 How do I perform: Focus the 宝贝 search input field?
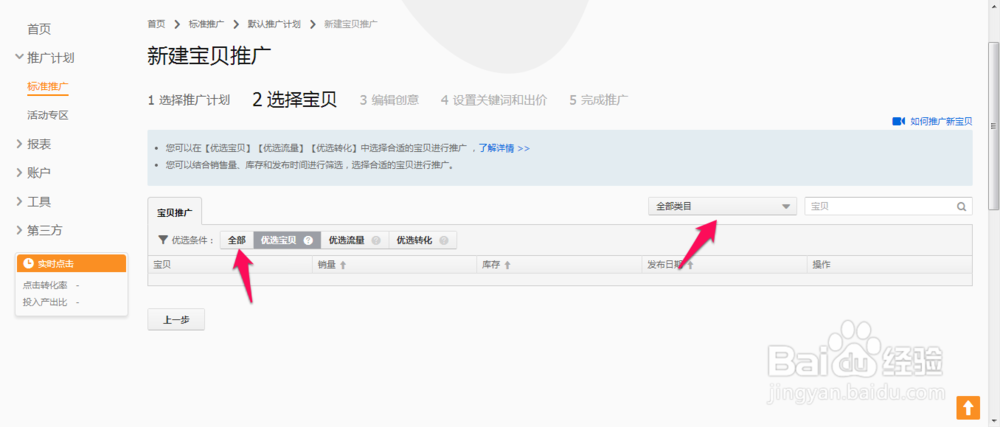point(878,207)
